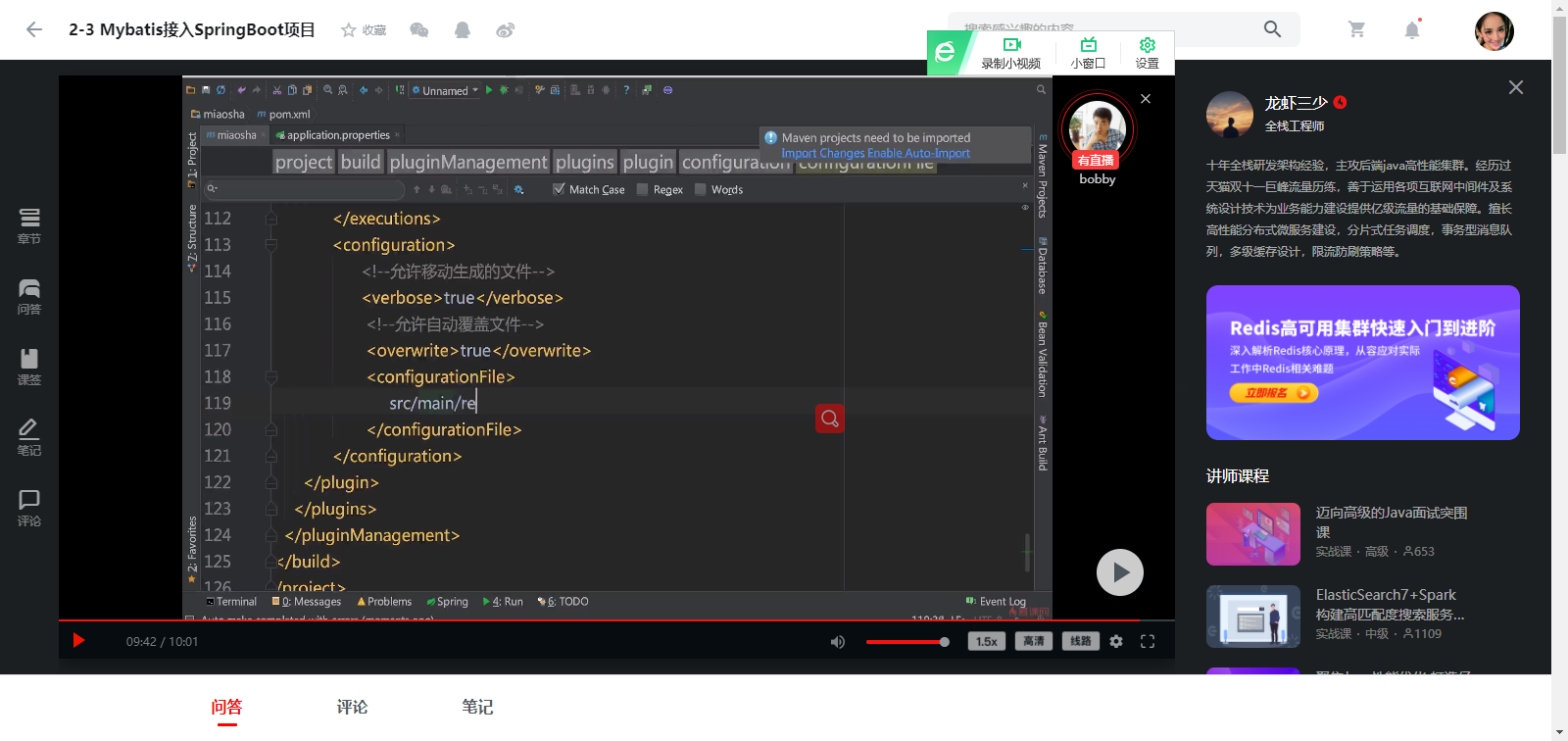Collapse the configurationFile fold marker on line 118
The image size is (1568, 741).
(270, 376)
